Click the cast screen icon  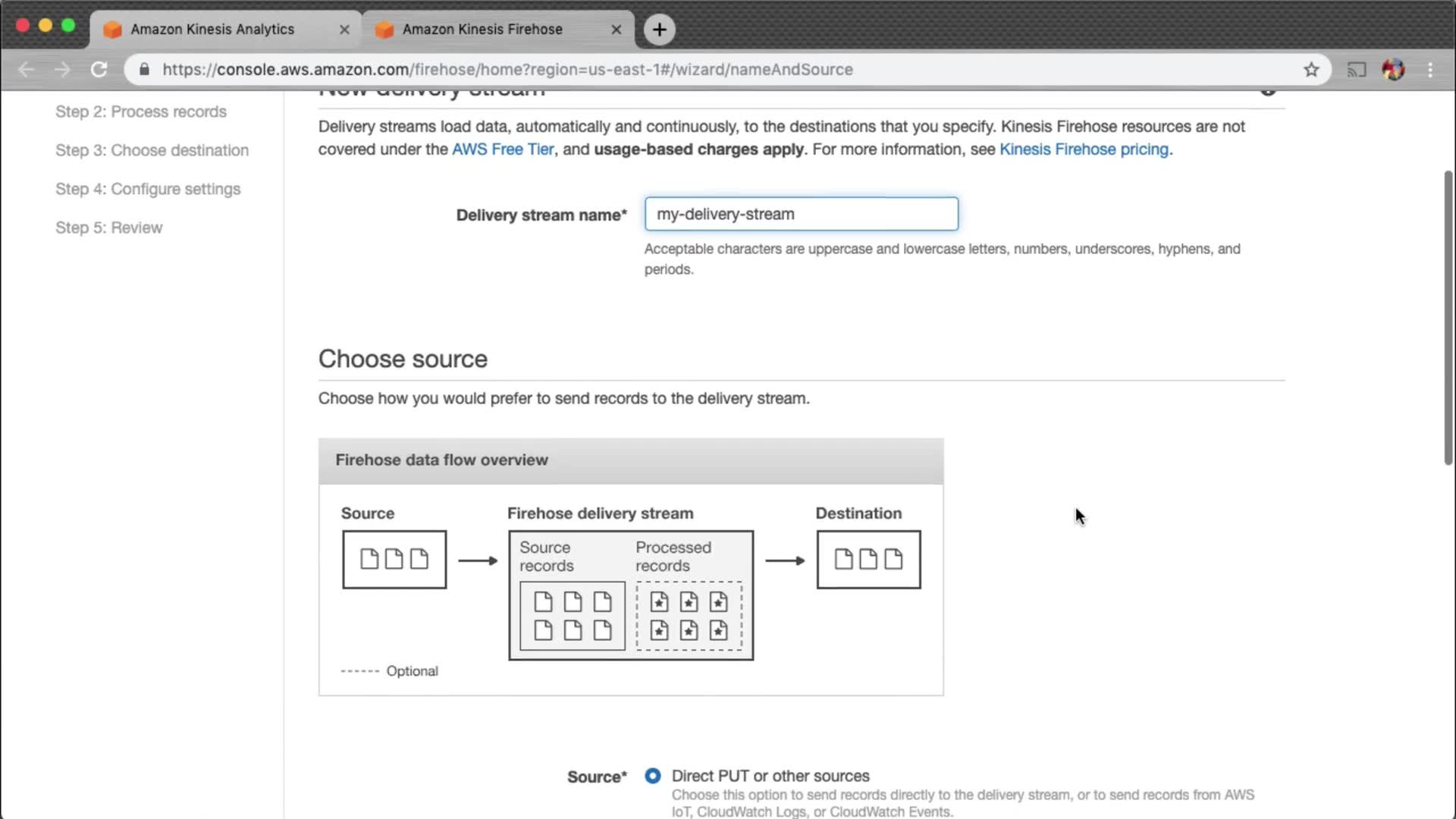pos(1356,70)
